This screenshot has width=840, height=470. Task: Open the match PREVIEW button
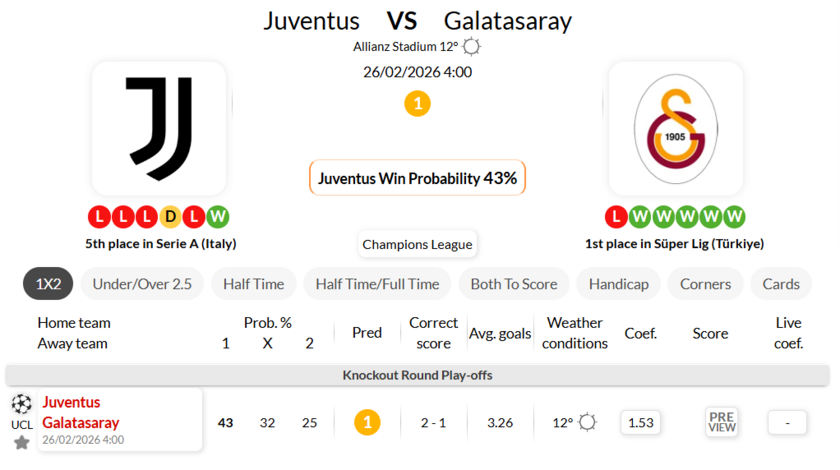pyautogui.click(x=722, y=422)
